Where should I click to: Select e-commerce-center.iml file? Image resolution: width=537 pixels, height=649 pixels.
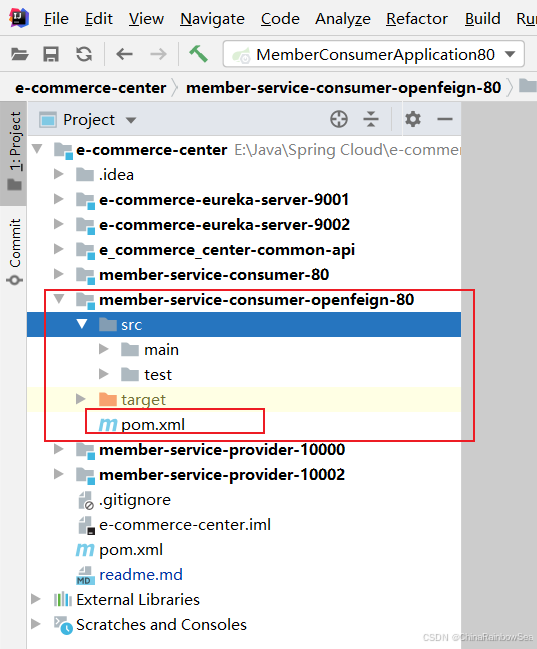(185, 525)
